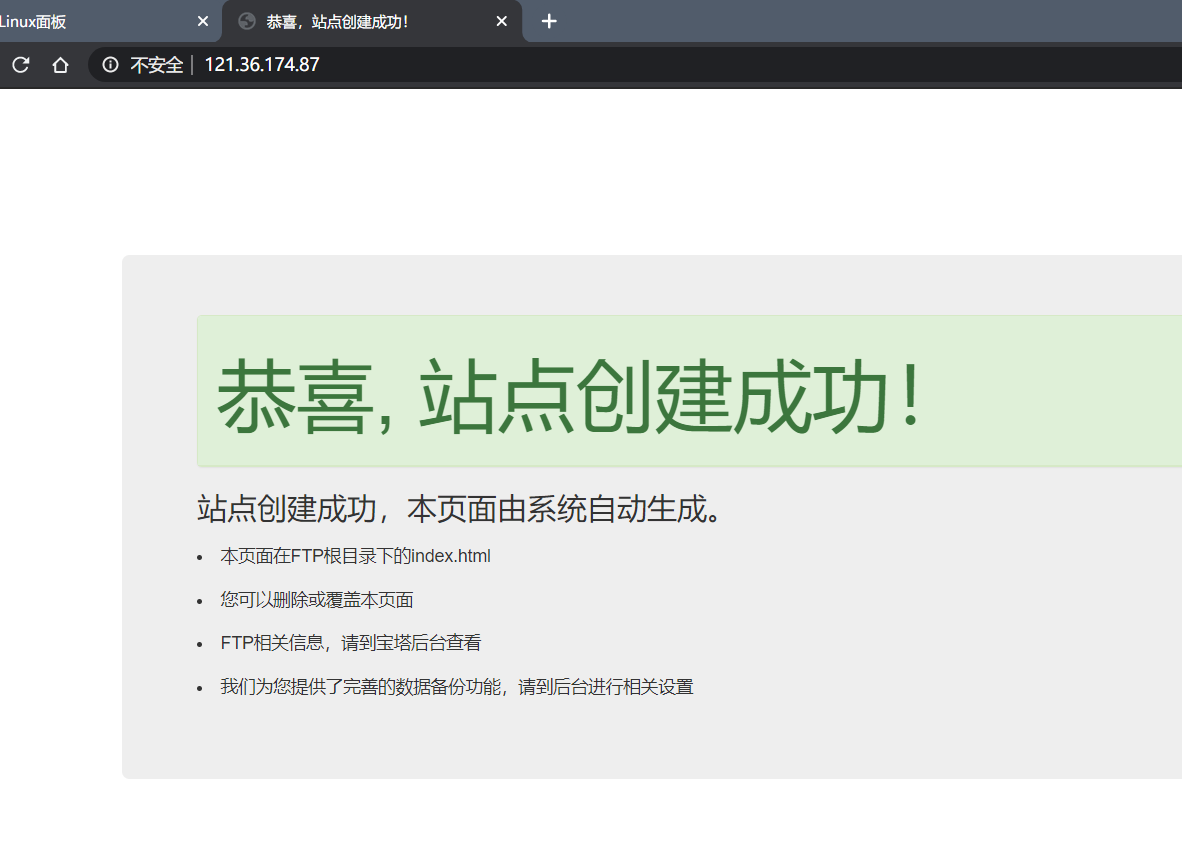Click the globe favicon on the active tab
The width and height of the screenshot is (1182, 851).
pyautogui.click(x=247, y=21)
